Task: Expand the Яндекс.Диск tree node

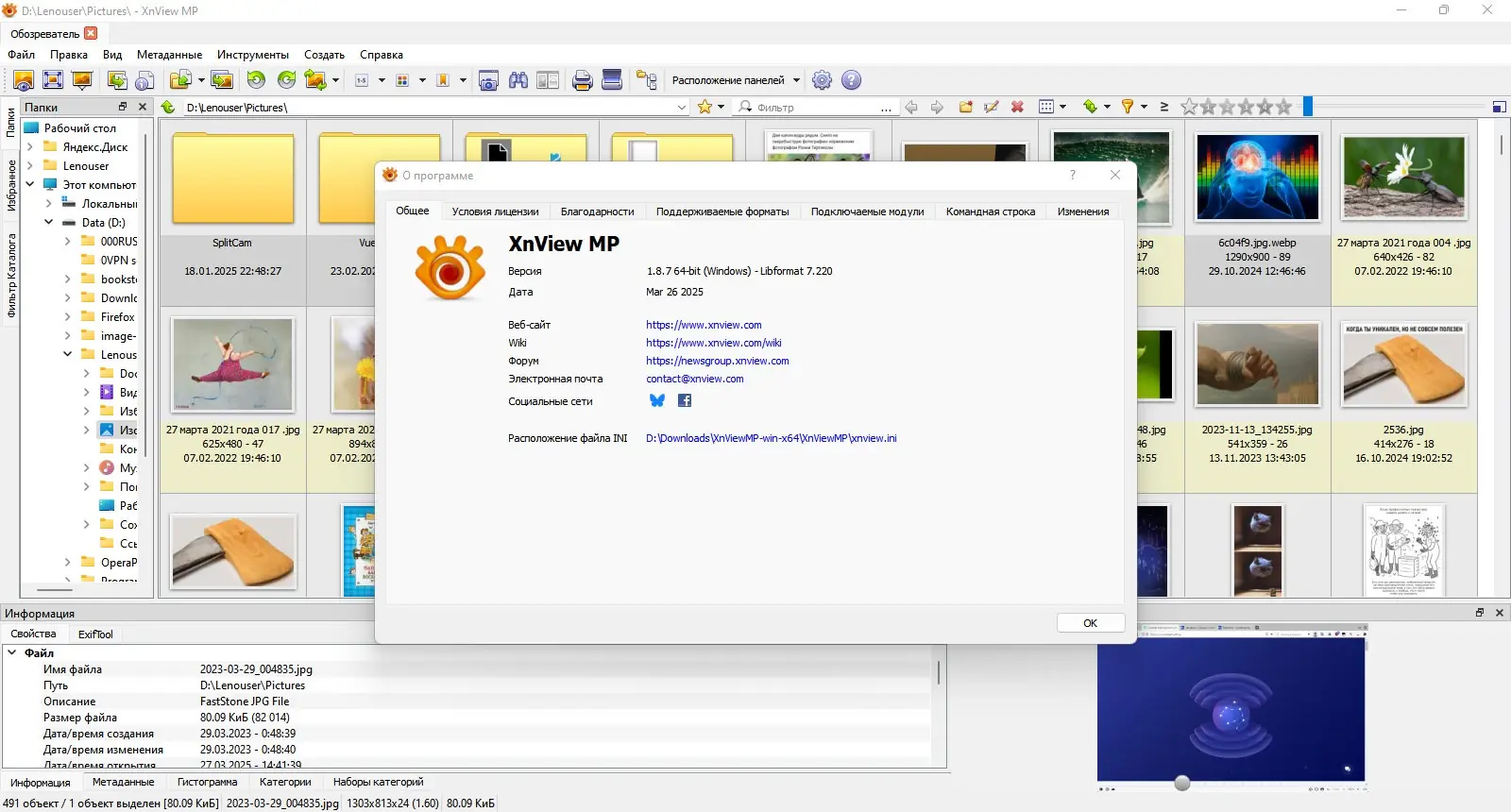Action: 30,146
